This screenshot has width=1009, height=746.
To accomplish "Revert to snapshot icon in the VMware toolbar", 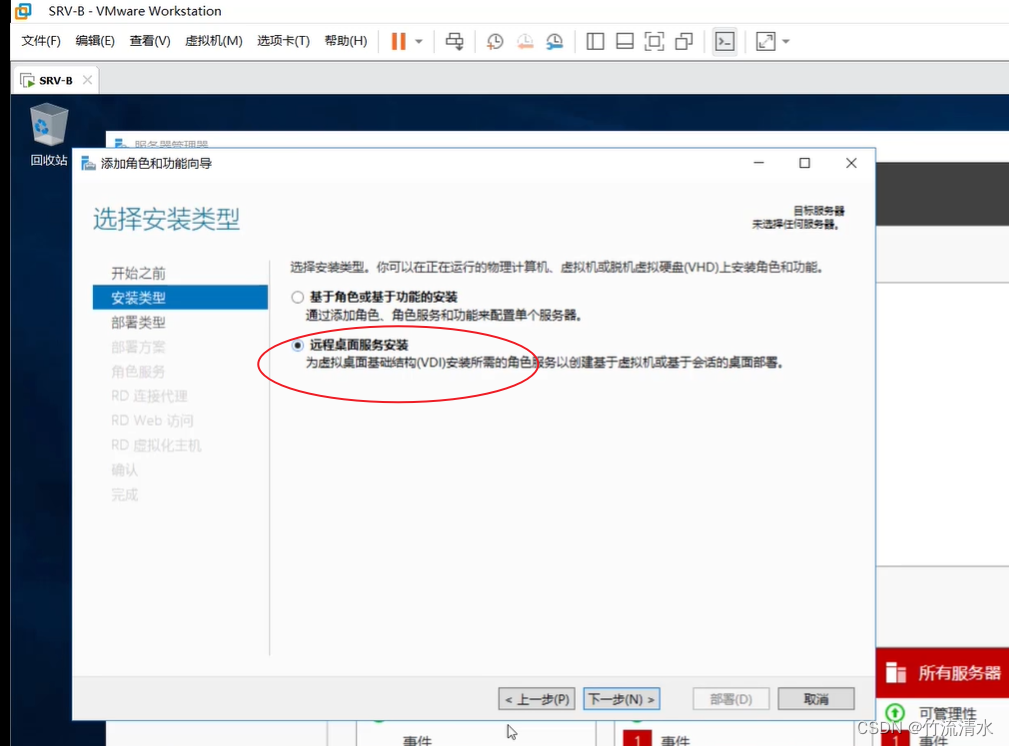I will [525, 41].
